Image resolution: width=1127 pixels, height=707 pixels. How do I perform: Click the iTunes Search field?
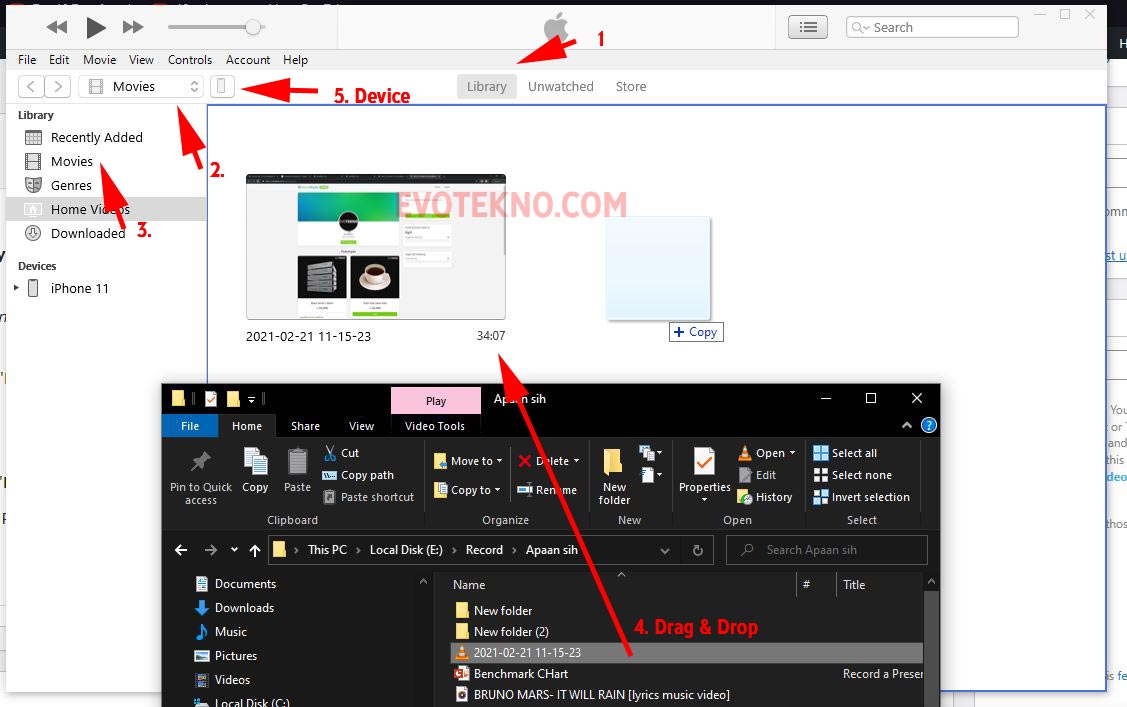click(935, 27)
